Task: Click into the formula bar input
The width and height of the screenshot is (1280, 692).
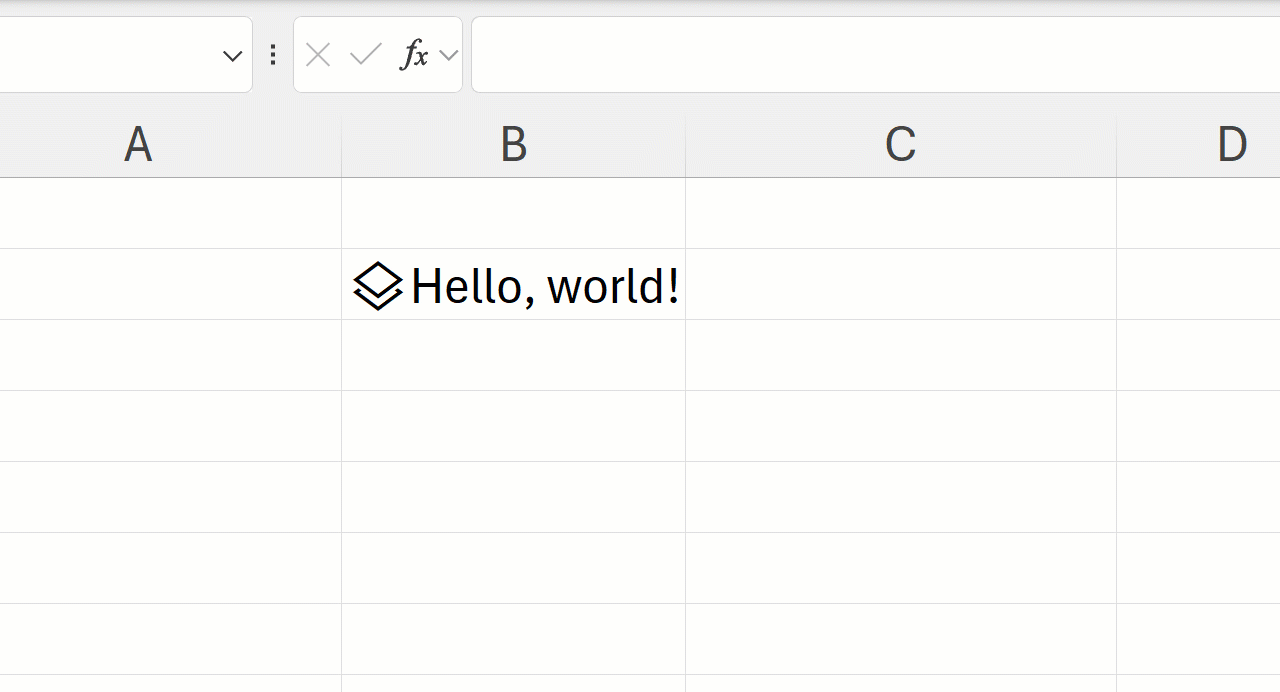Action: (x=870, y=55)
